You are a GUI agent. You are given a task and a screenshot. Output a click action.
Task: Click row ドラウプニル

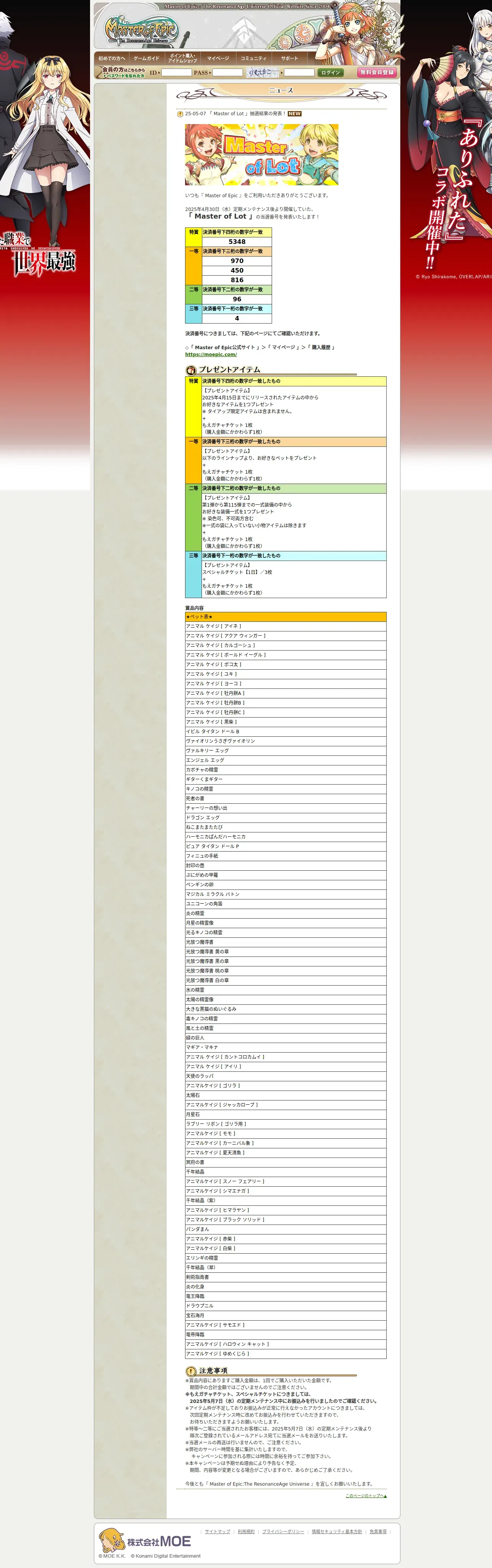tap(285, 1306)
